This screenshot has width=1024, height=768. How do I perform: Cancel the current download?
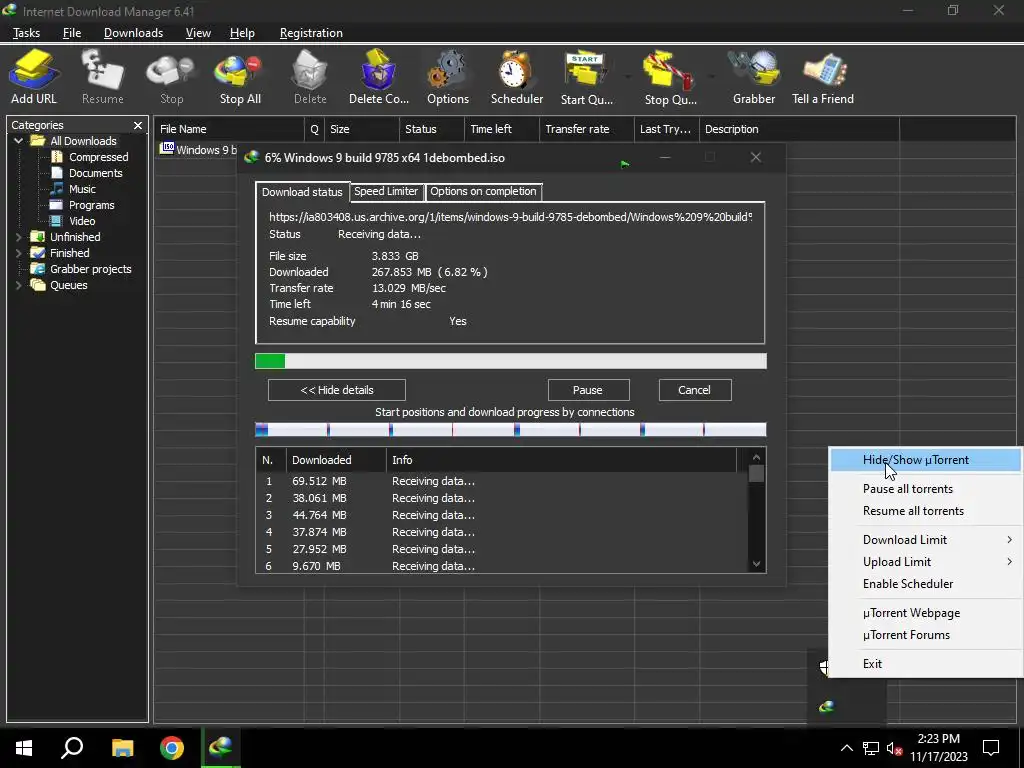(694, 390)
